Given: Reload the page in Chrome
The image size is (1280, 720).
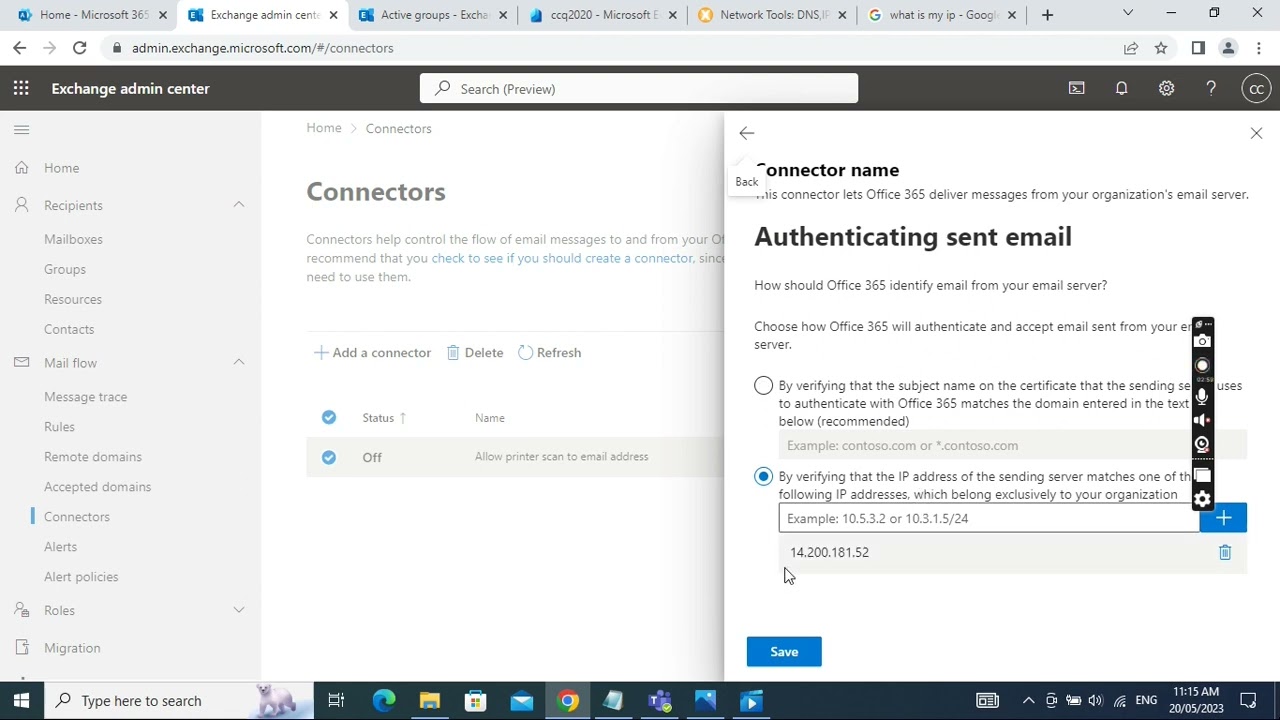Looking at the screenshot, I should coord(79,48).
